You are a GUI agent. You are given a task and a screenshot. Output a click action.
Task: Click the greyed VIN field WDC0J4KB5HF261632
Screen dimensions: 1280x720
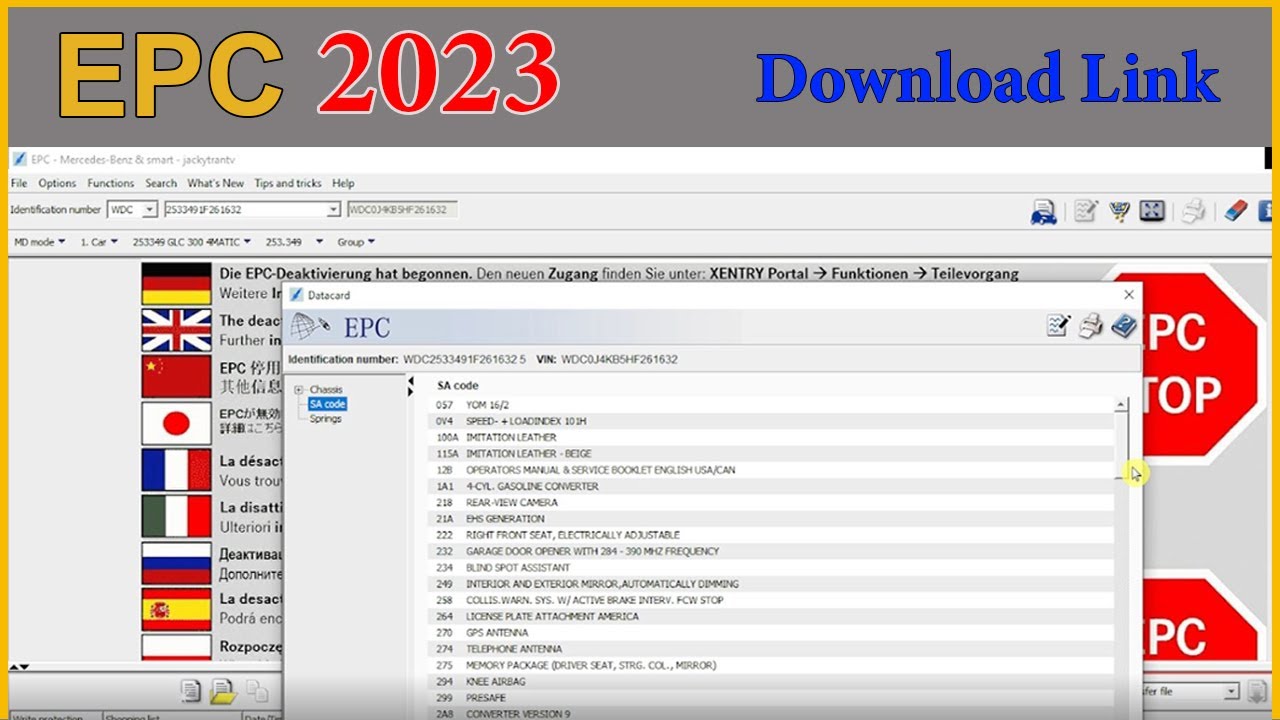pos(402,210)
